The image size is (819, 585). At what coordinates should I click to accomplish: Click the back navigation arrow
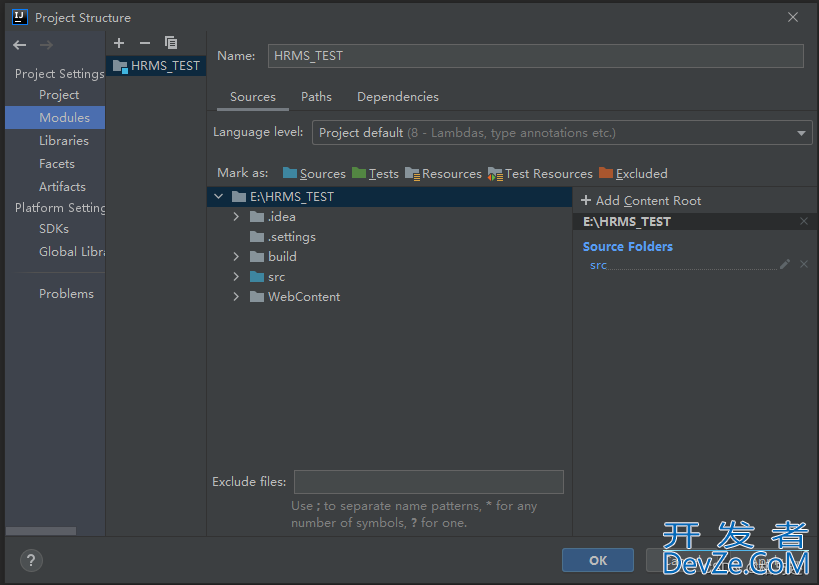20,45
